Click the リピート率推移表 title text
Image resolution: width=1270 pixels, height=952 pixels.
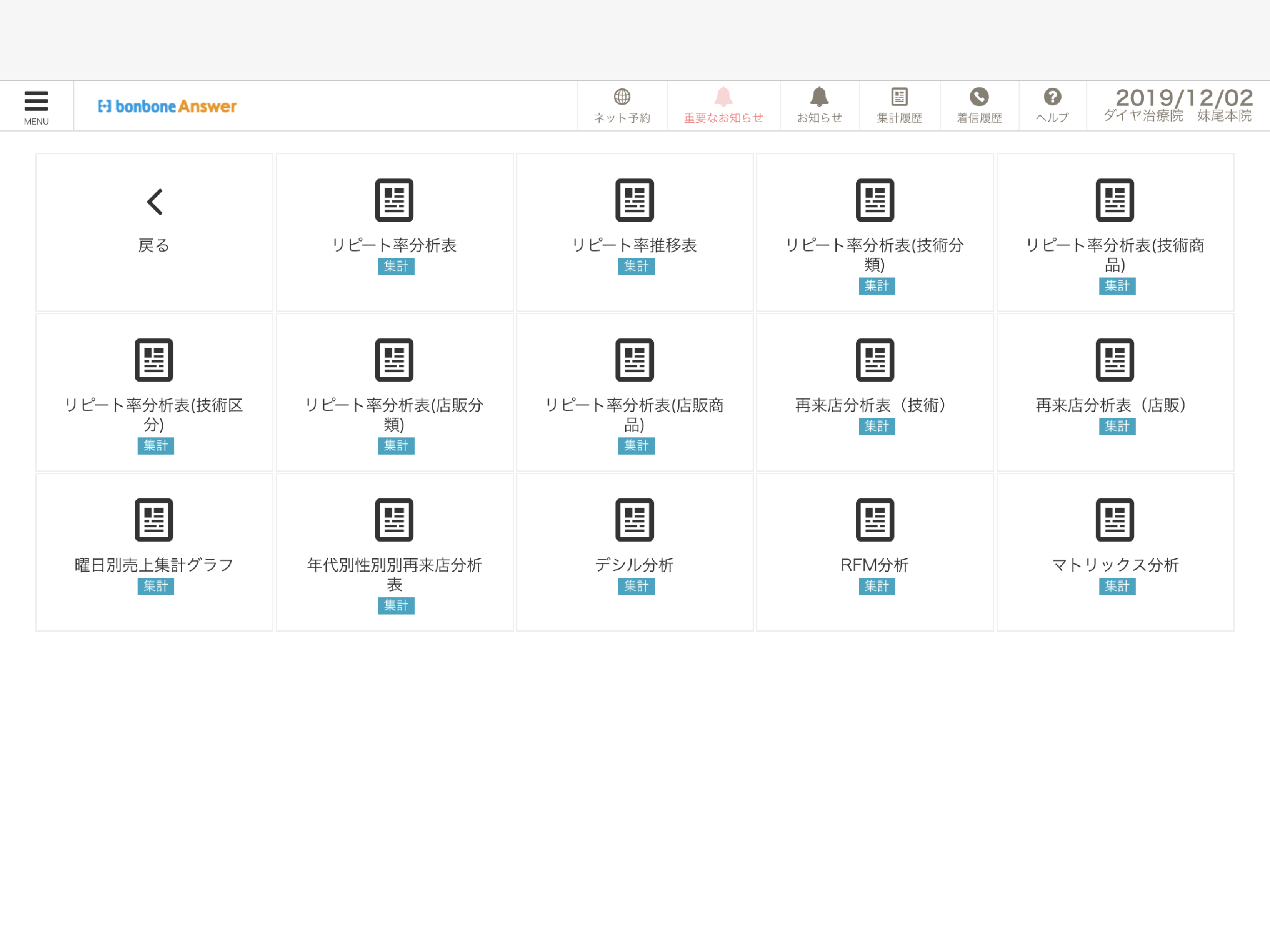[x=635, y=246]
